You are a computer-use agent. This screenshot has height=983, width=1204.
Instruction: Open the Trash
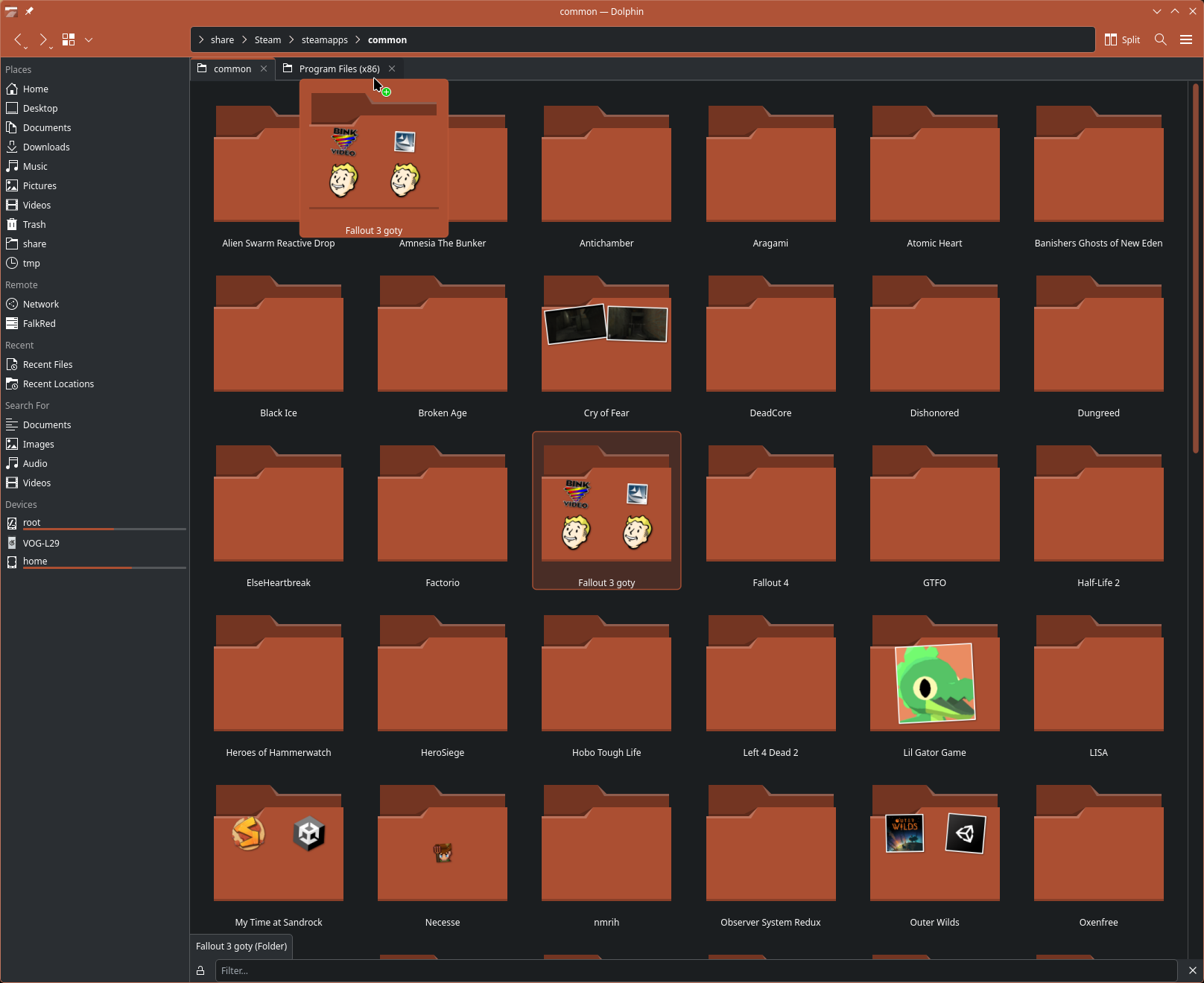(x=95, y=224)
